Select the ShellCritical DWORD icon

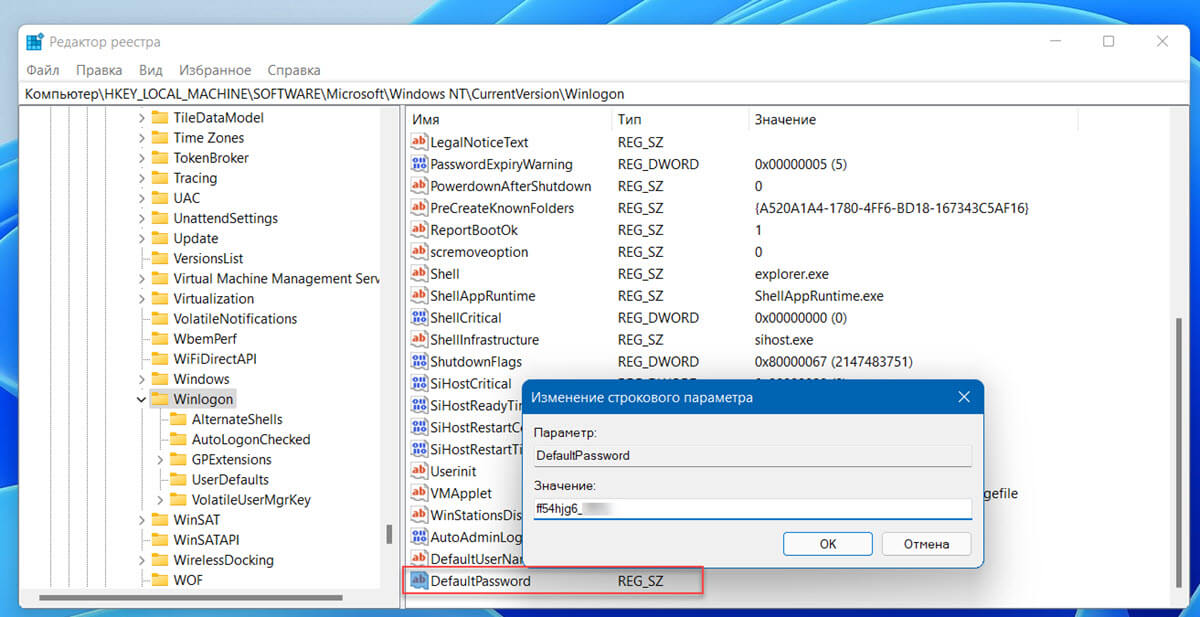(419, 318)
